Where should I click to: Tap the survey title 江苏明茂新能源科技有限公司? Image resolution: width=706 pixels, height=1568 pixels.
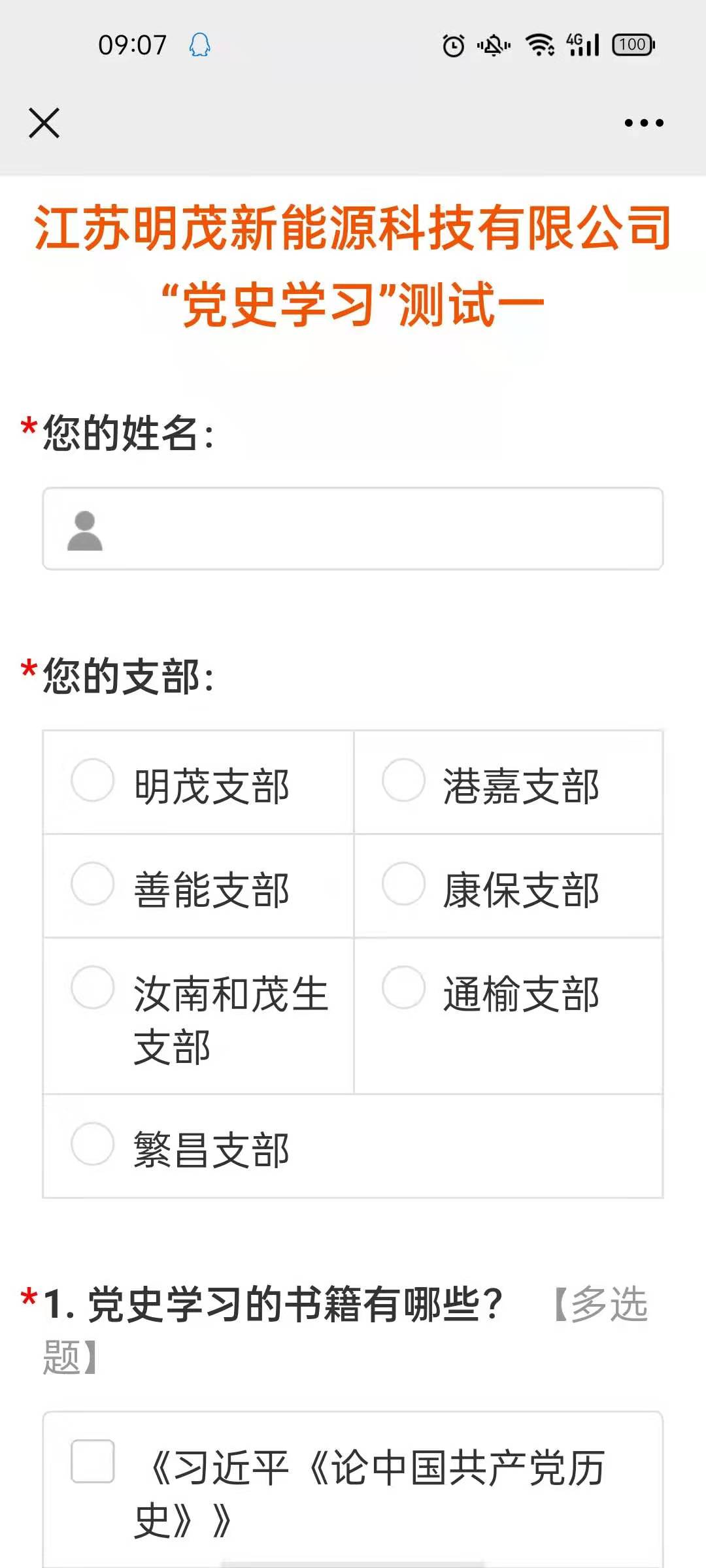click(x=353, y=227)
